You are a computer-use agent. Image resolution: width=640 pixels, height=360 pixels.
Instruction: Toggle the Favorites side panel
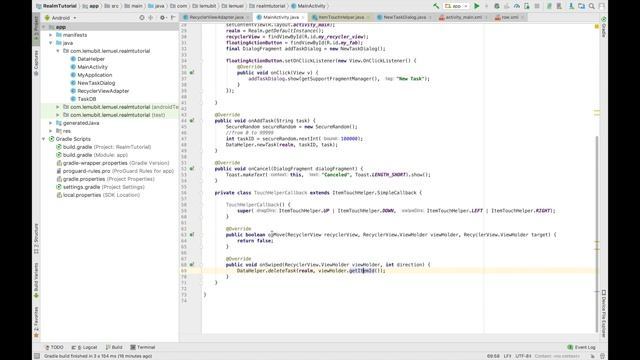coord(36,323)
